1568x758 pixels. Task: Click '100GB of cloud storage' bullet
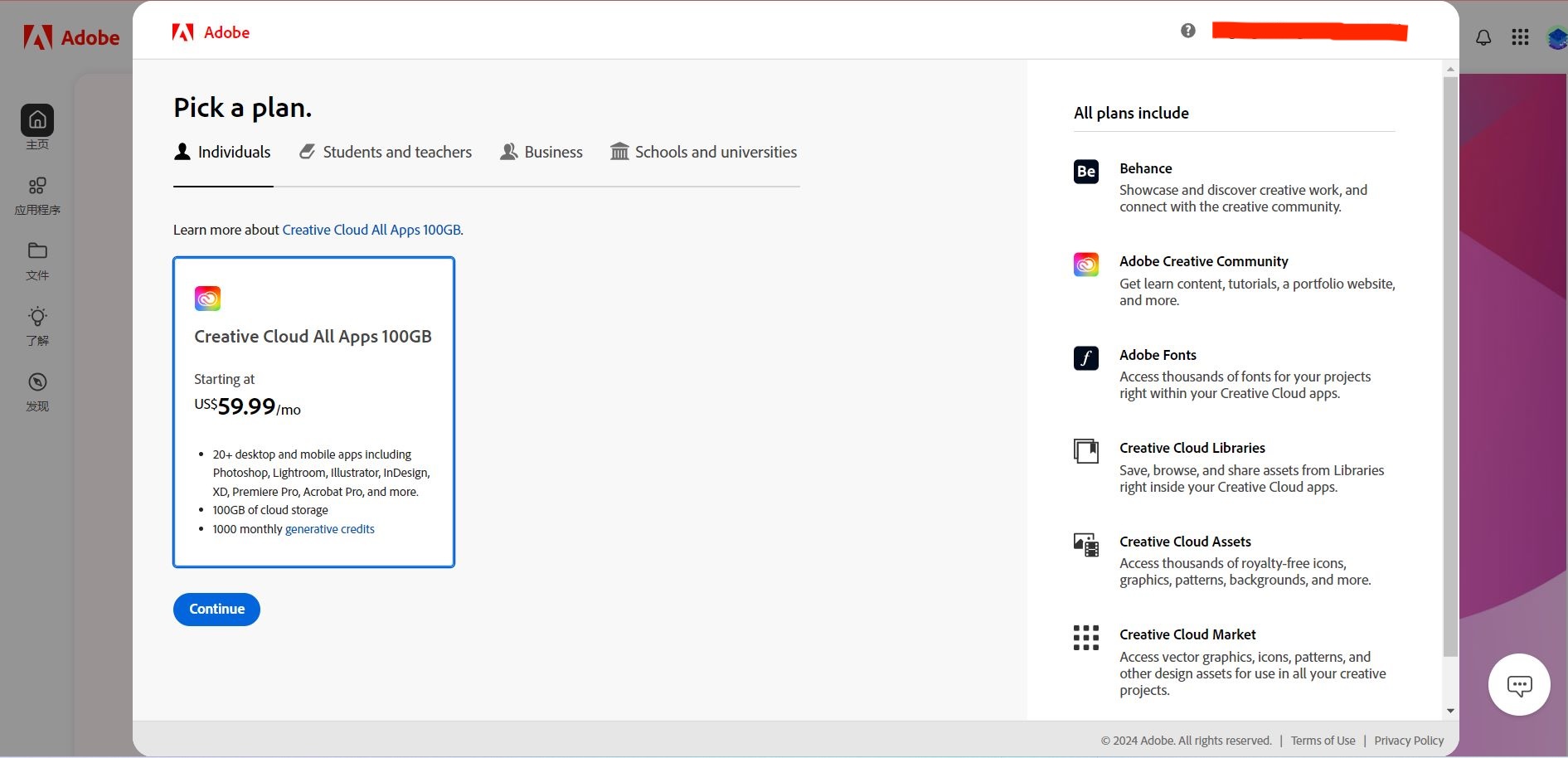click(270, 510)
